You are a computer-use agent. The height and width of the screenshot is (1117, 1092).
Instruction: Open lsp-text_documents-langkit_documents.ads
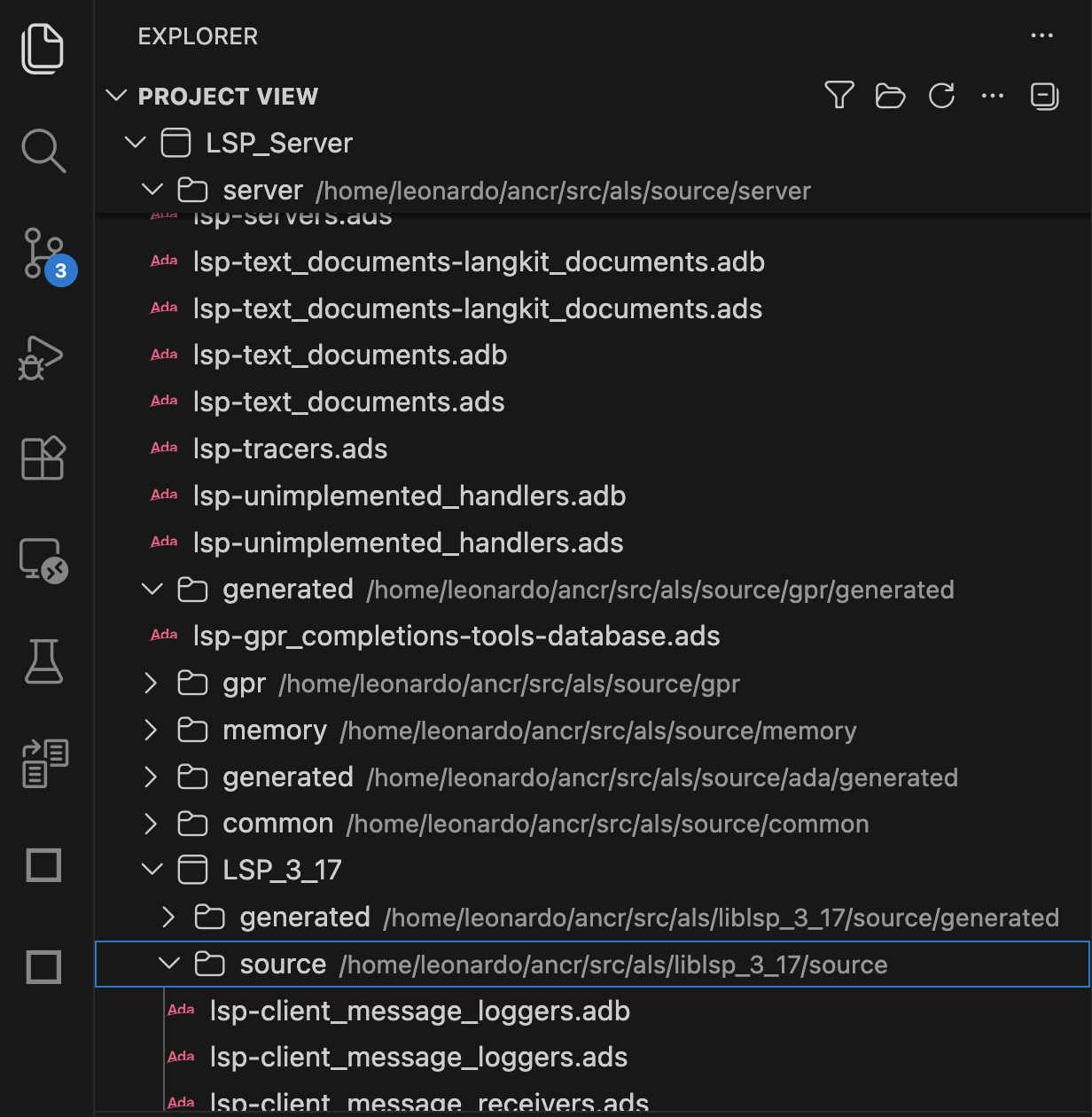[478, 309]
